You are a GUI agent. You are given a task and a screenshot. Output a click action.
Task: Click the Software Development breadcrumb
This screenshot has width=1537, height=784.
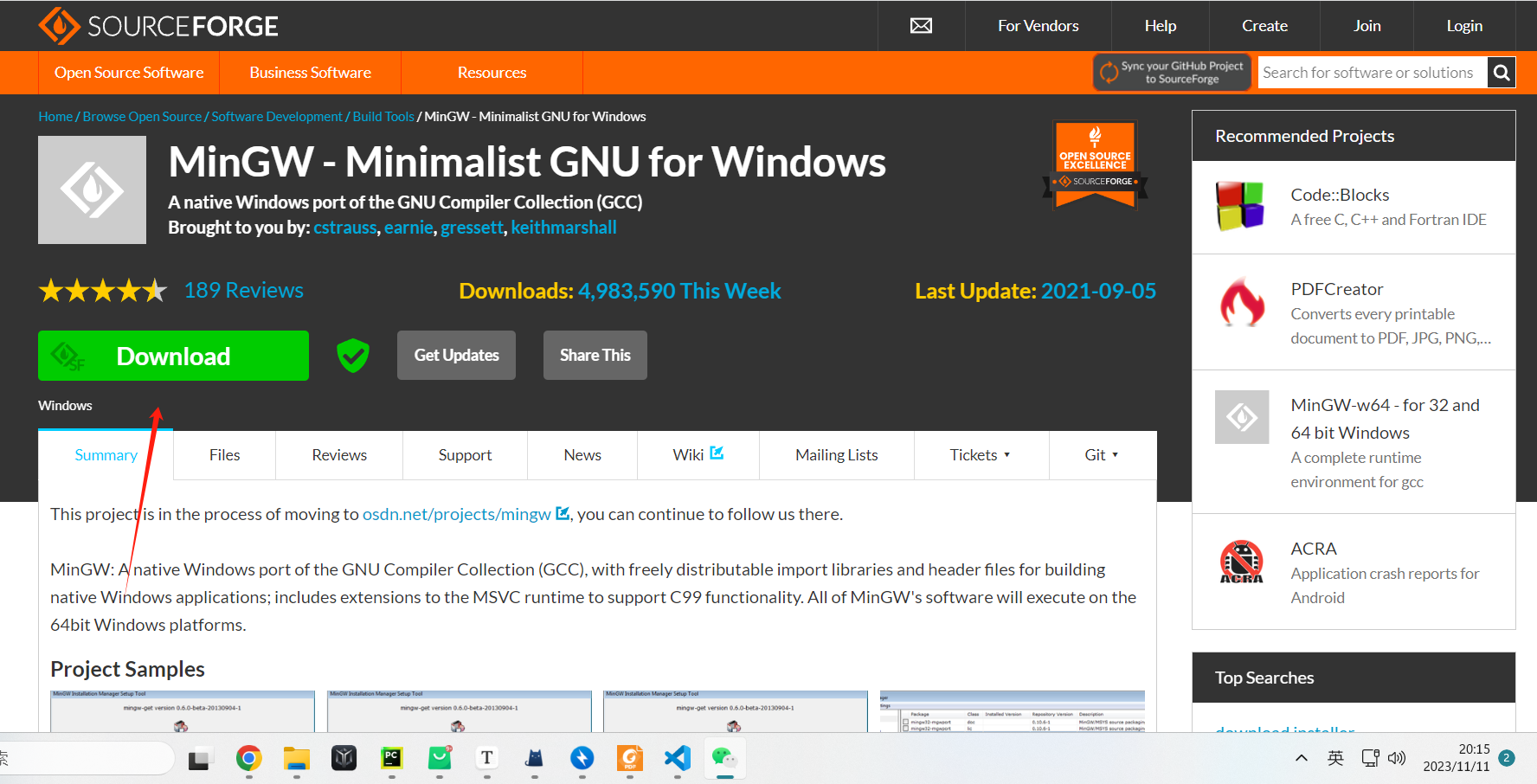coord(277,117)
